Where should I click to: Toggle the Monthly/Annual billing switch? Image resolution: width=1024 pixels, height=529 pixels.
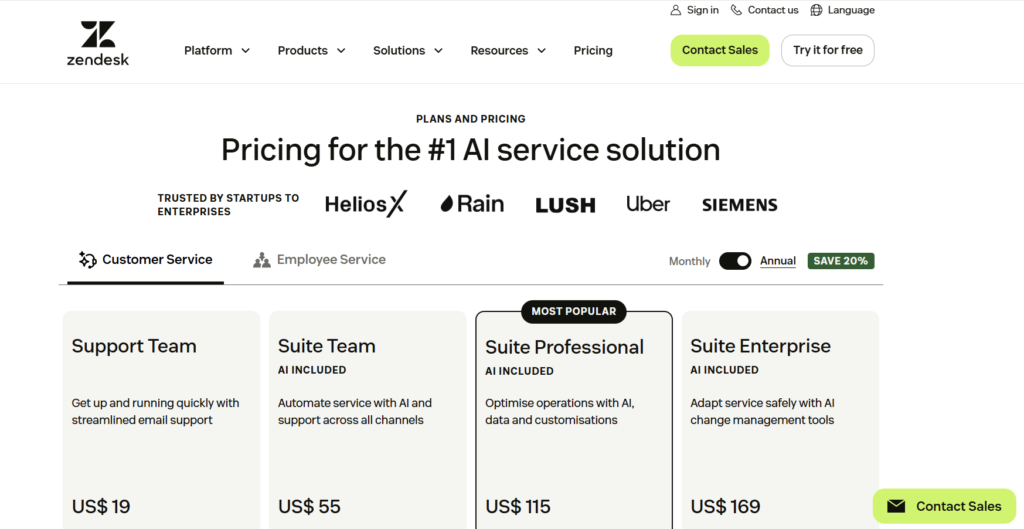click(x=735, y=261)
